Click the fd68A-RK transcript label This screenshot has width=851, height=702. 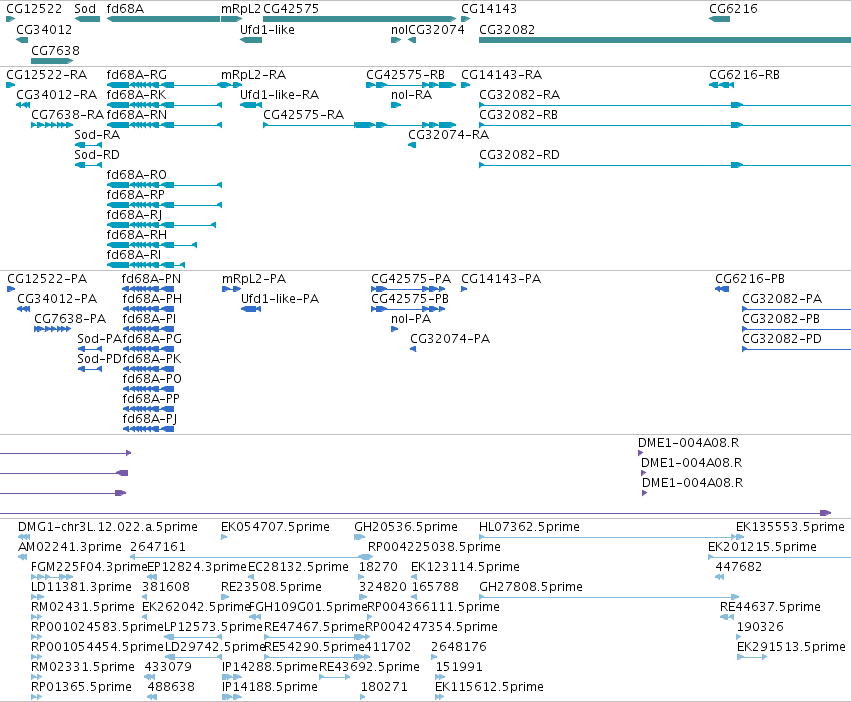pos(136,94)
